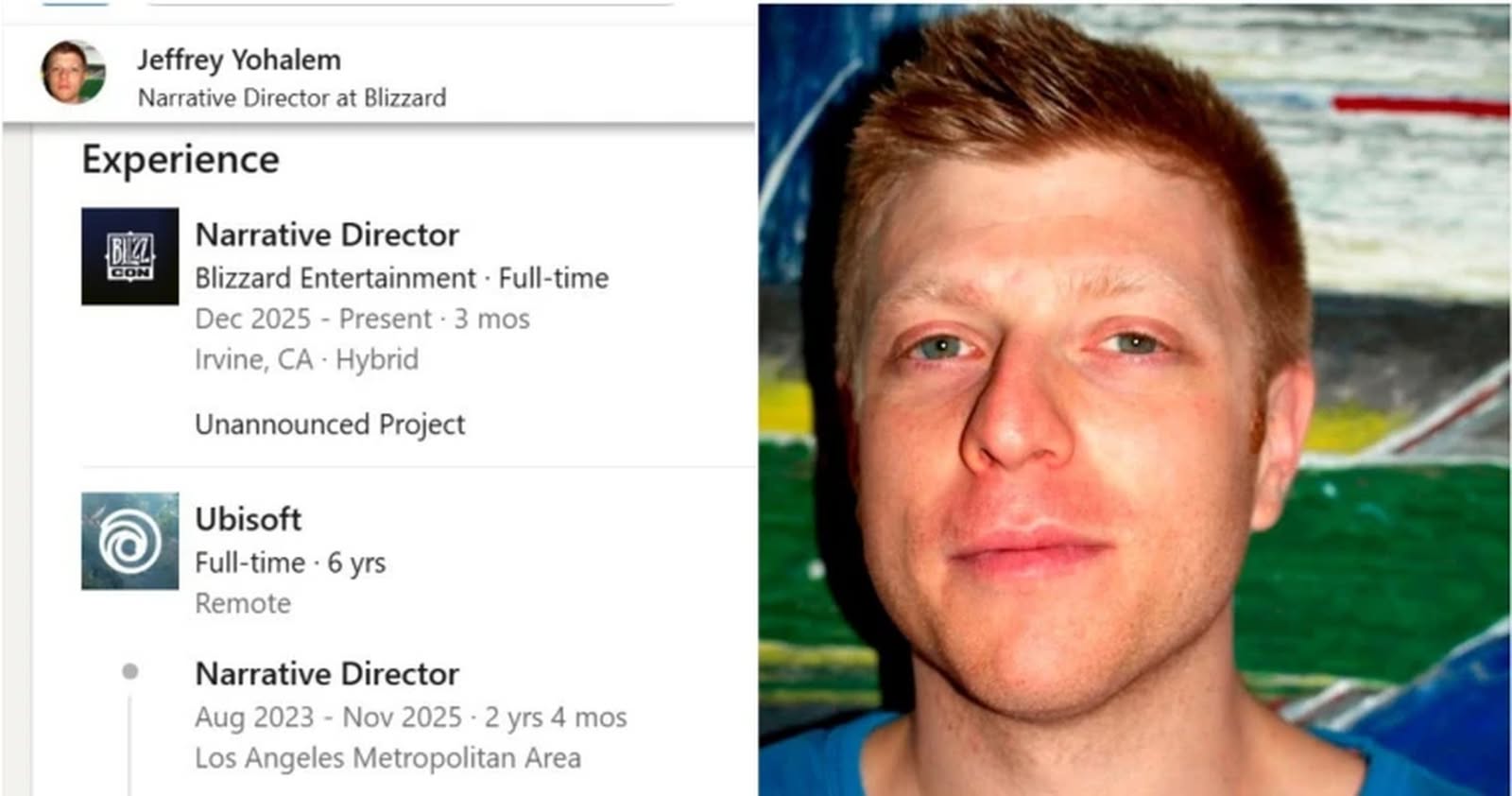Click the 'Full-time · 6 yrs' duration text
The height and width of the screenshot is (796, 1512).
[x=290, y=562]
